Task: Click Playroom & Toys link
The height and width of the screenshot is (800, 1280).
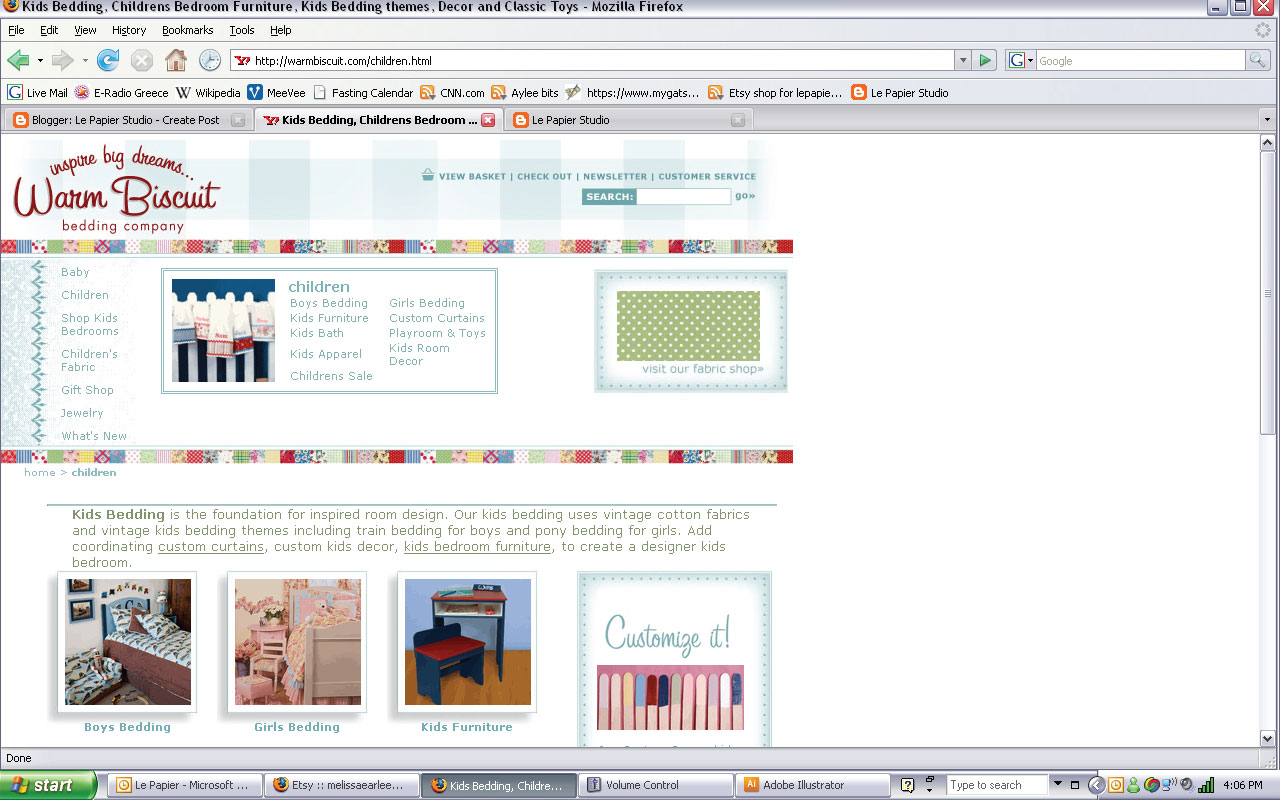Action: (437, 333)
